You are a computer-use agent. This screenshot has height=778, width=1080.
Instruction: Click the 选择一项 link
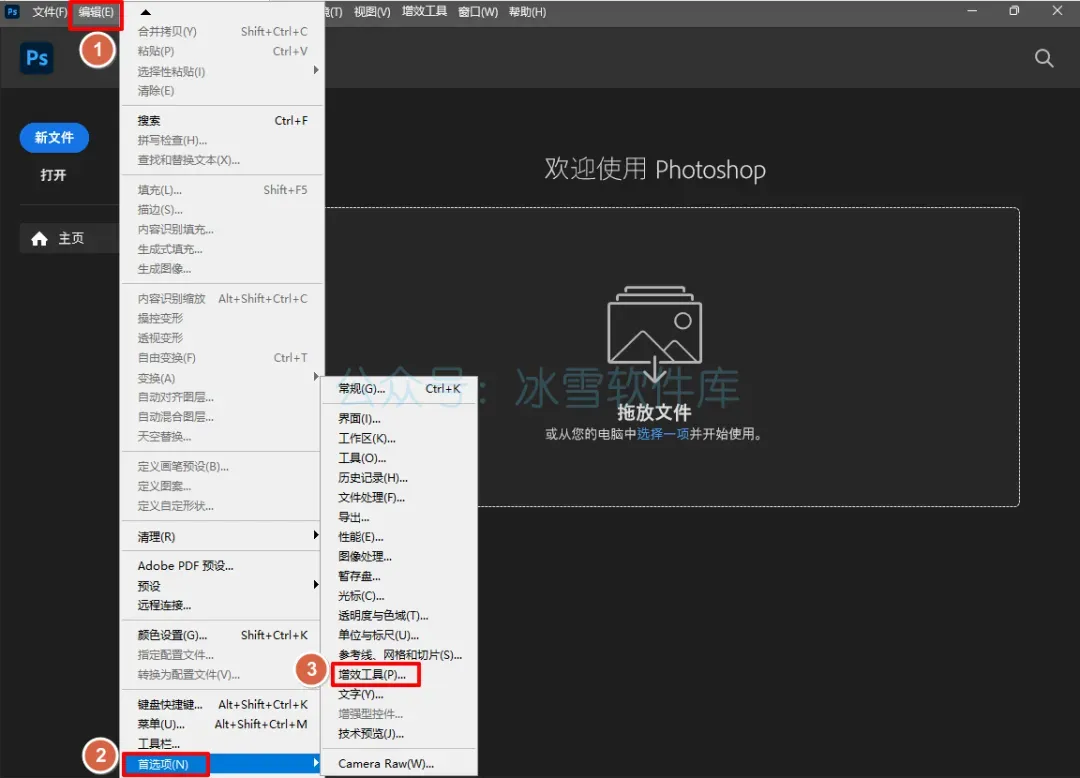663,434
